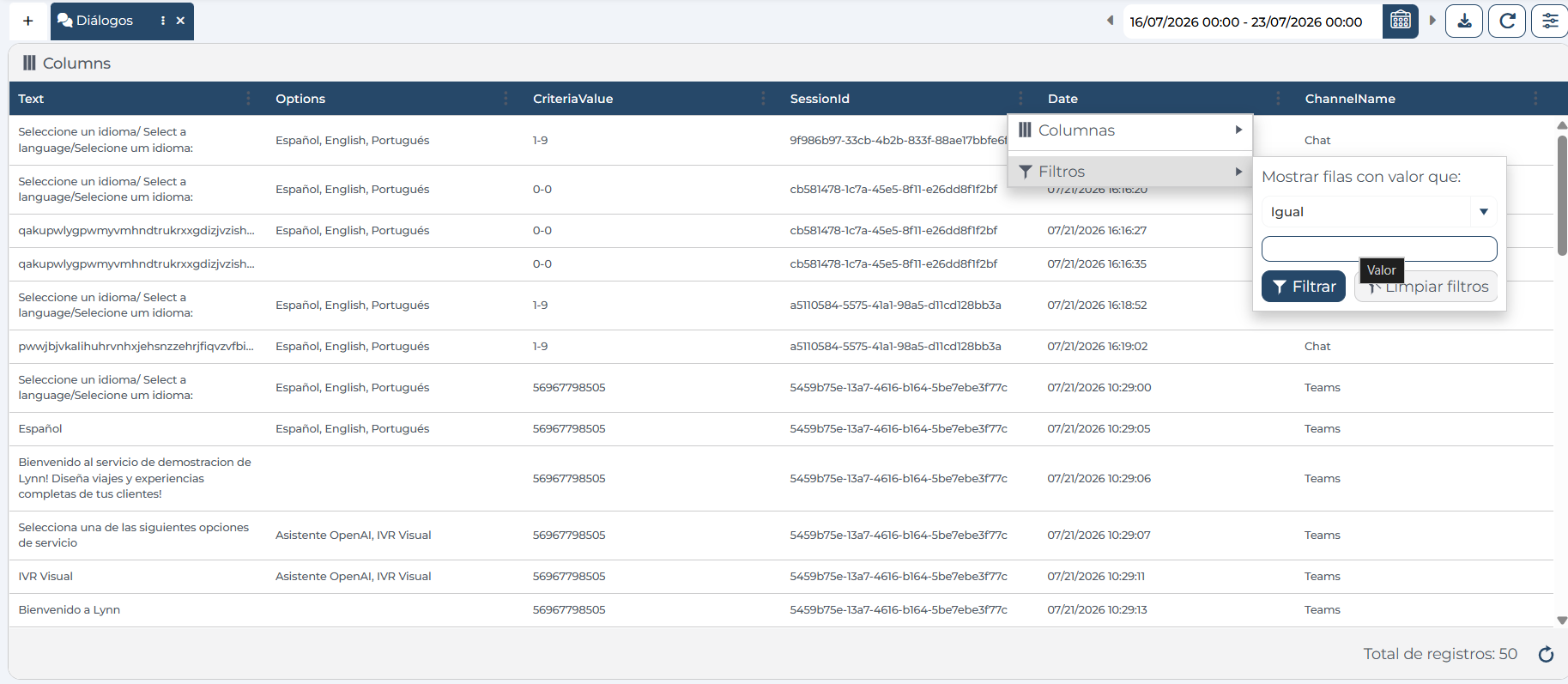The width and height of the screenshot is (1568, 684).
Task: Open the settings sliders icon
Action: pos(1550,21)
